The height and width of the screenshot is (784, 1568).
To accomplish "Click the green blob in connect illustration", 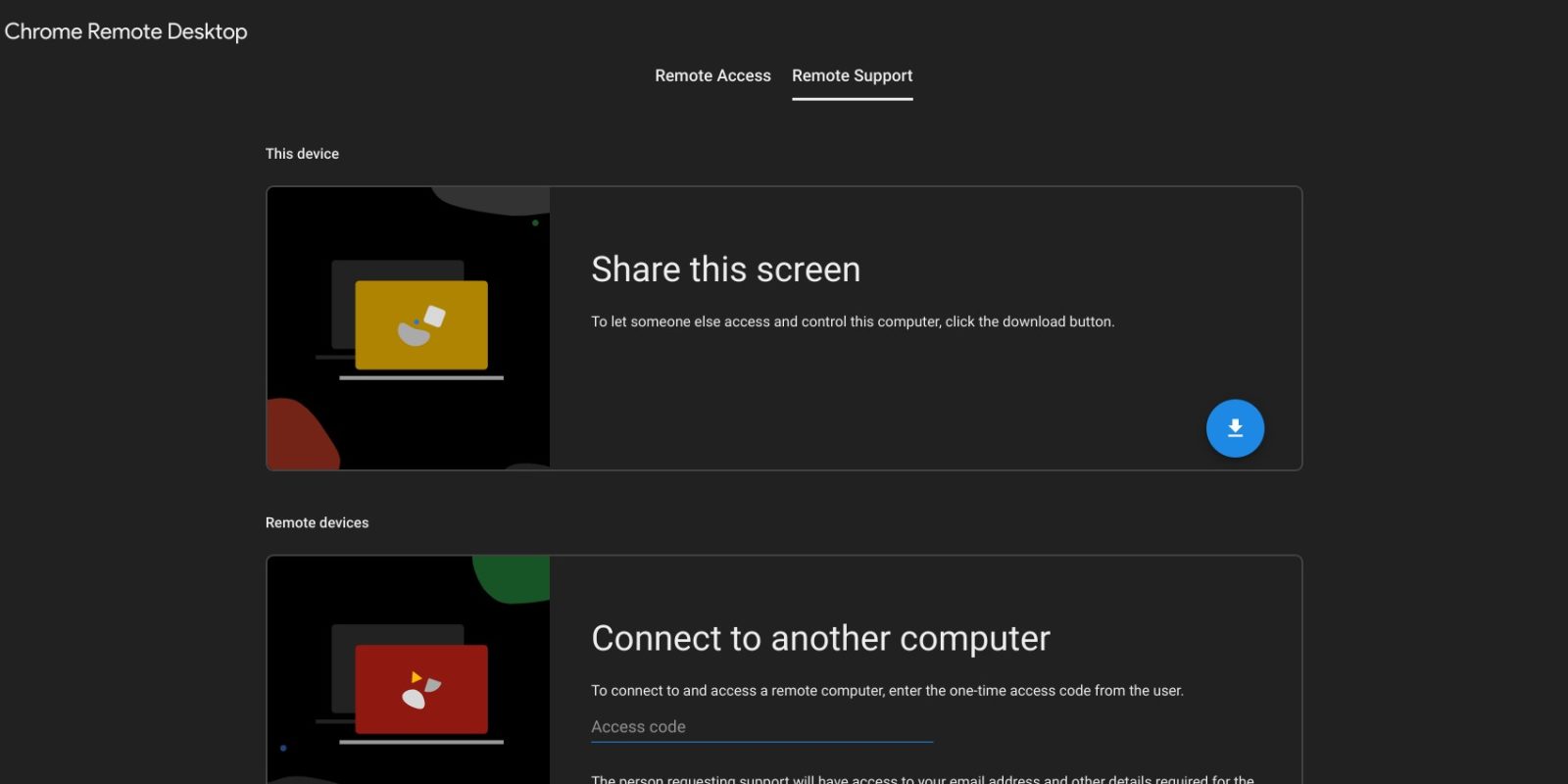I will coord(513,578).
